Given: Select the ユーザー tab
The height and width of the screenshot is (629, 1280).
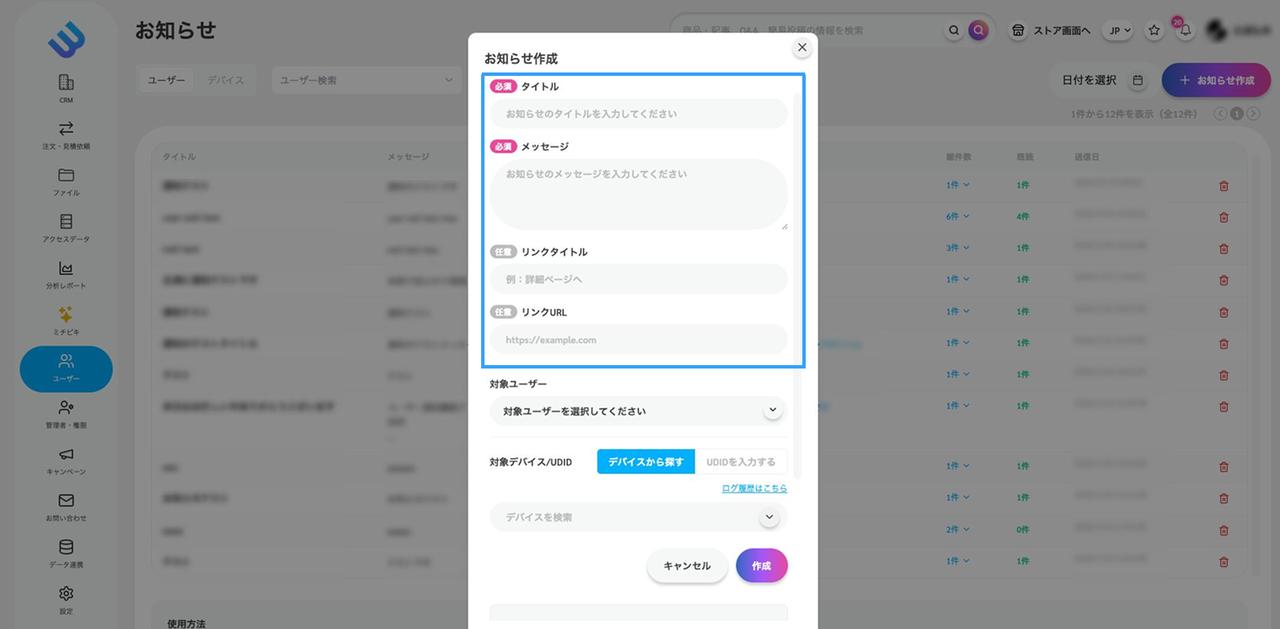Looking at the screenshot, I should pos(166,80).
